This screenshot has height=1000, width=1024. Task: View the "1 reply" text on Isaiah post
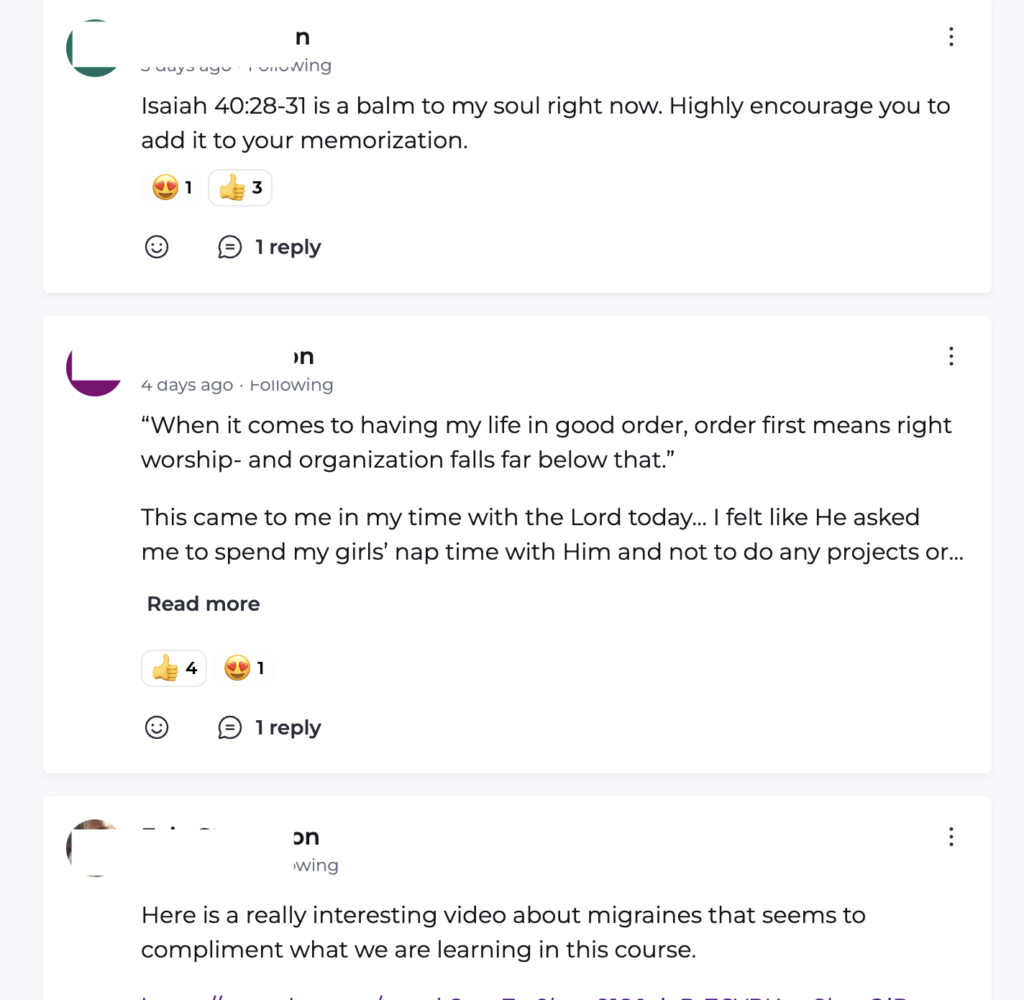(288, 247)
